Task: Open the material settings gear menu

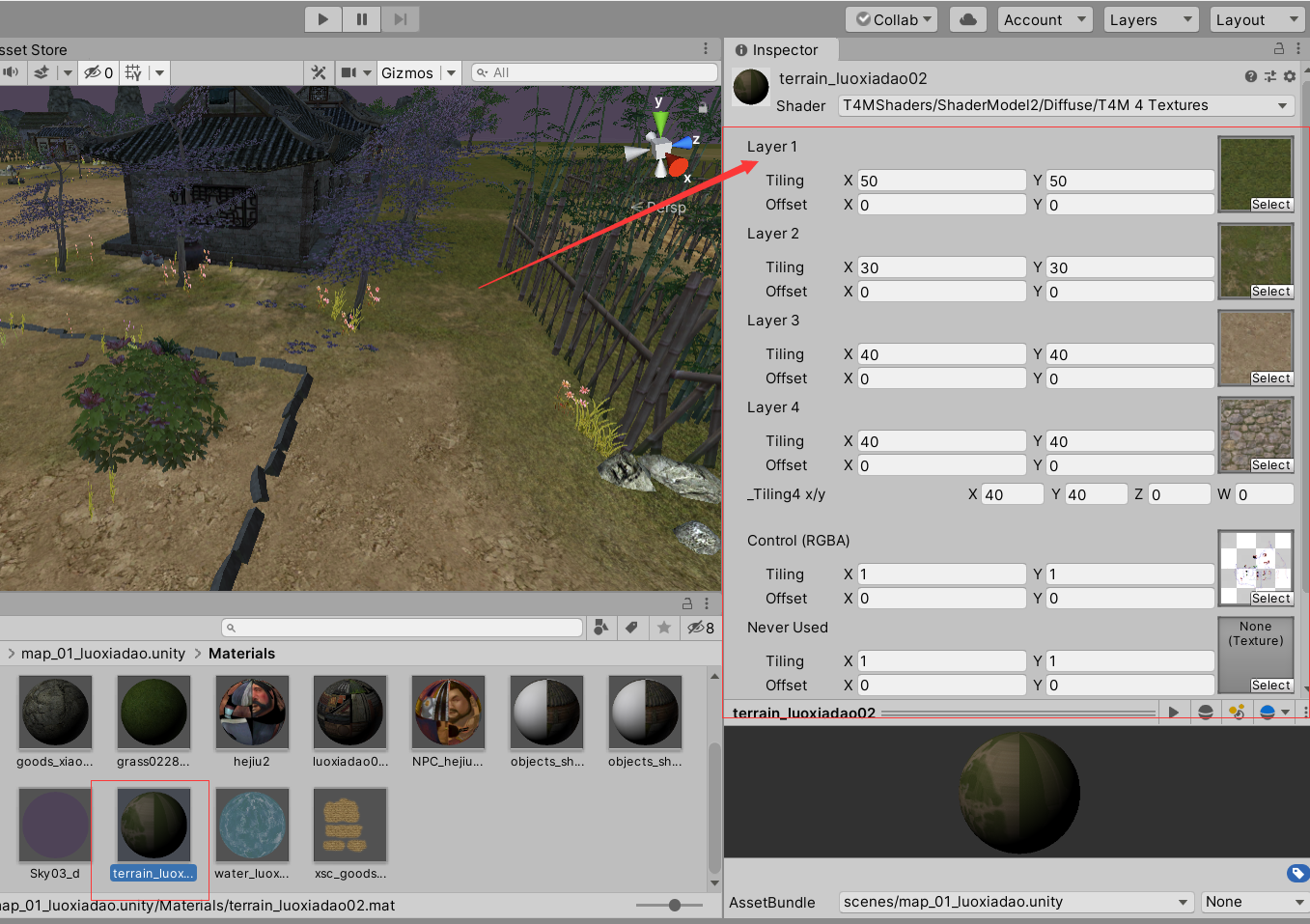Action: click(x=1290, y=76)
